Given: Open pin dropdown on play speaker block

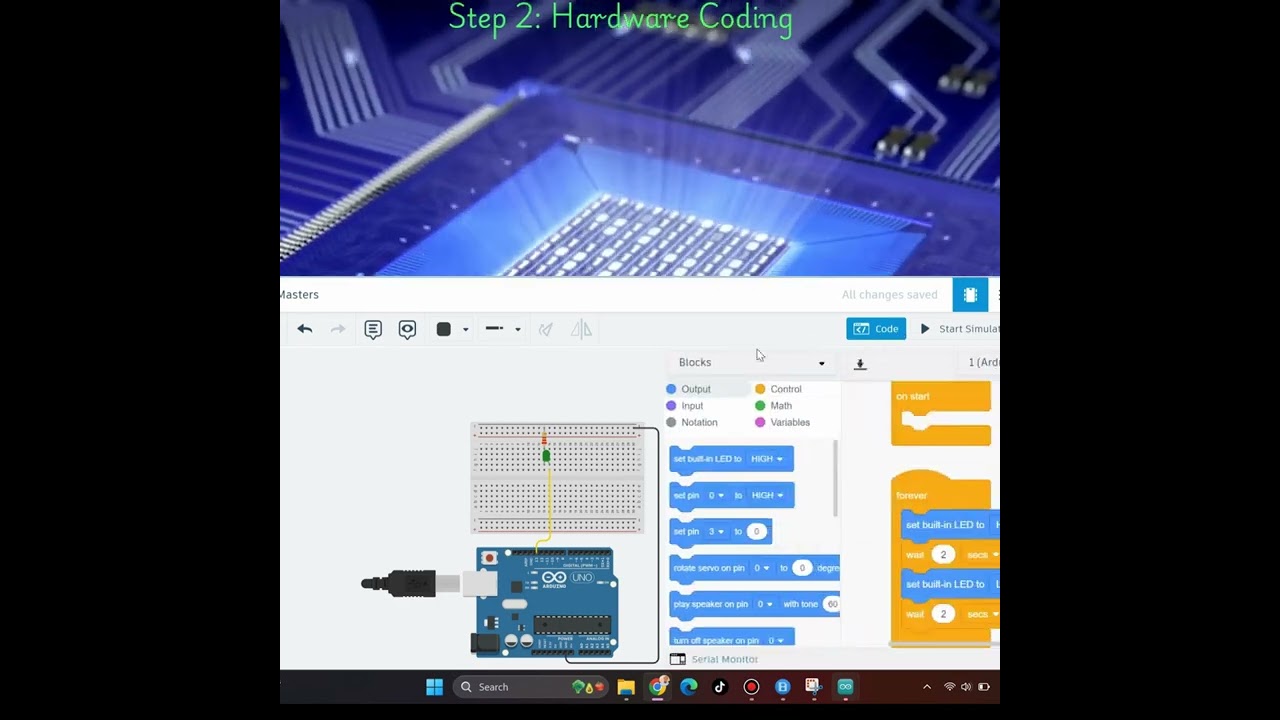Looking at the screenshot, I should pyautogui.click(x=765, y=604).
